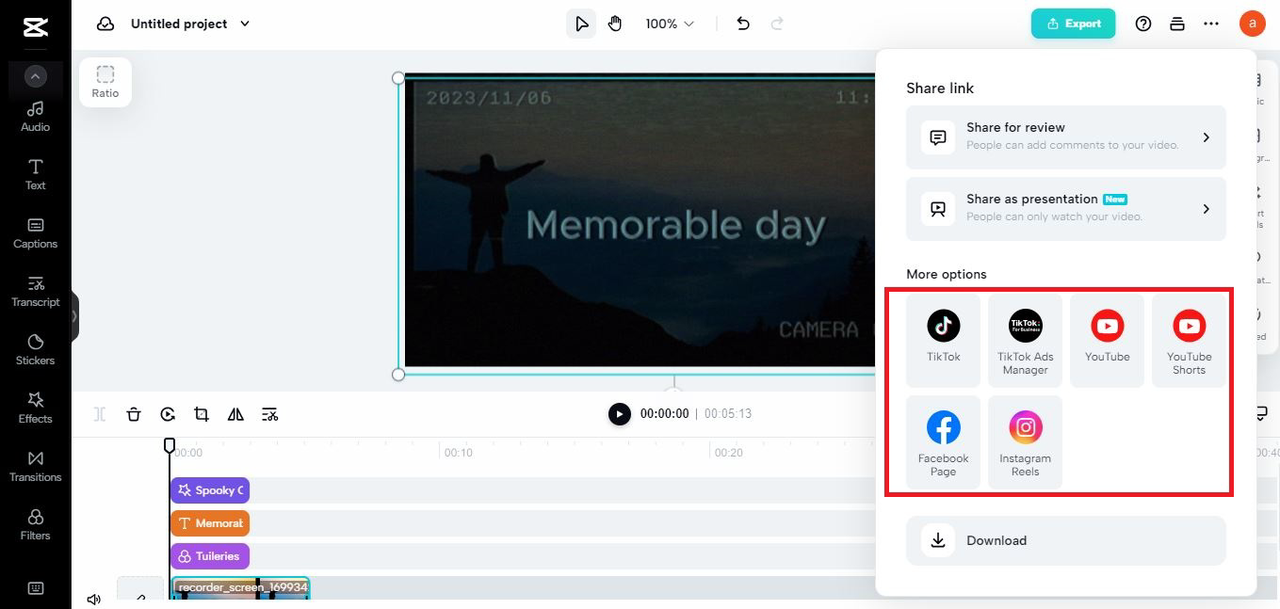Select the pointer select tool
This screenshot has width=1280, height=609.
point(581,24)
